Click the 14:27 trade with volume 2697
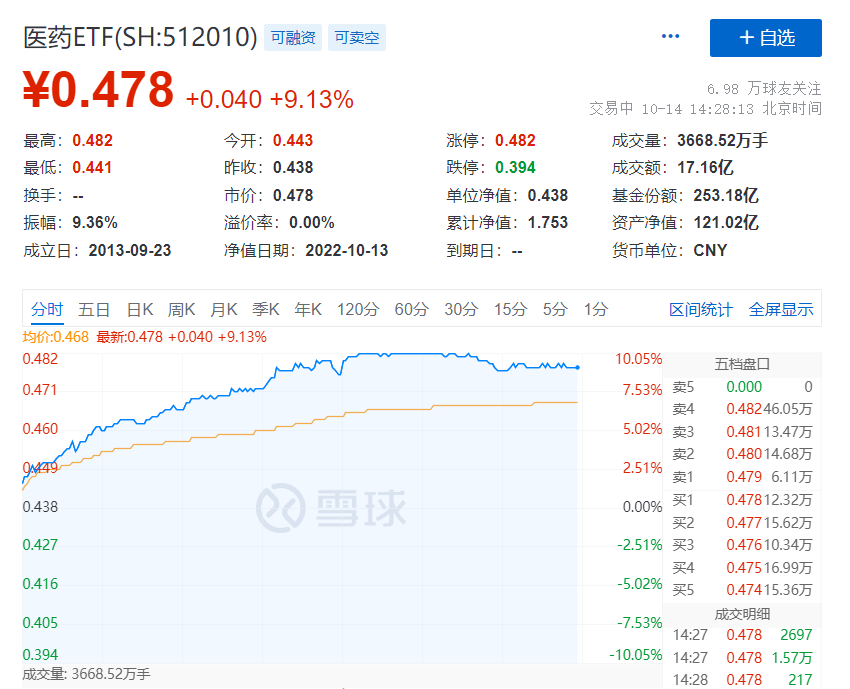Image resolution: width=850 pixels, height=689 pixels. coord(742,635)
